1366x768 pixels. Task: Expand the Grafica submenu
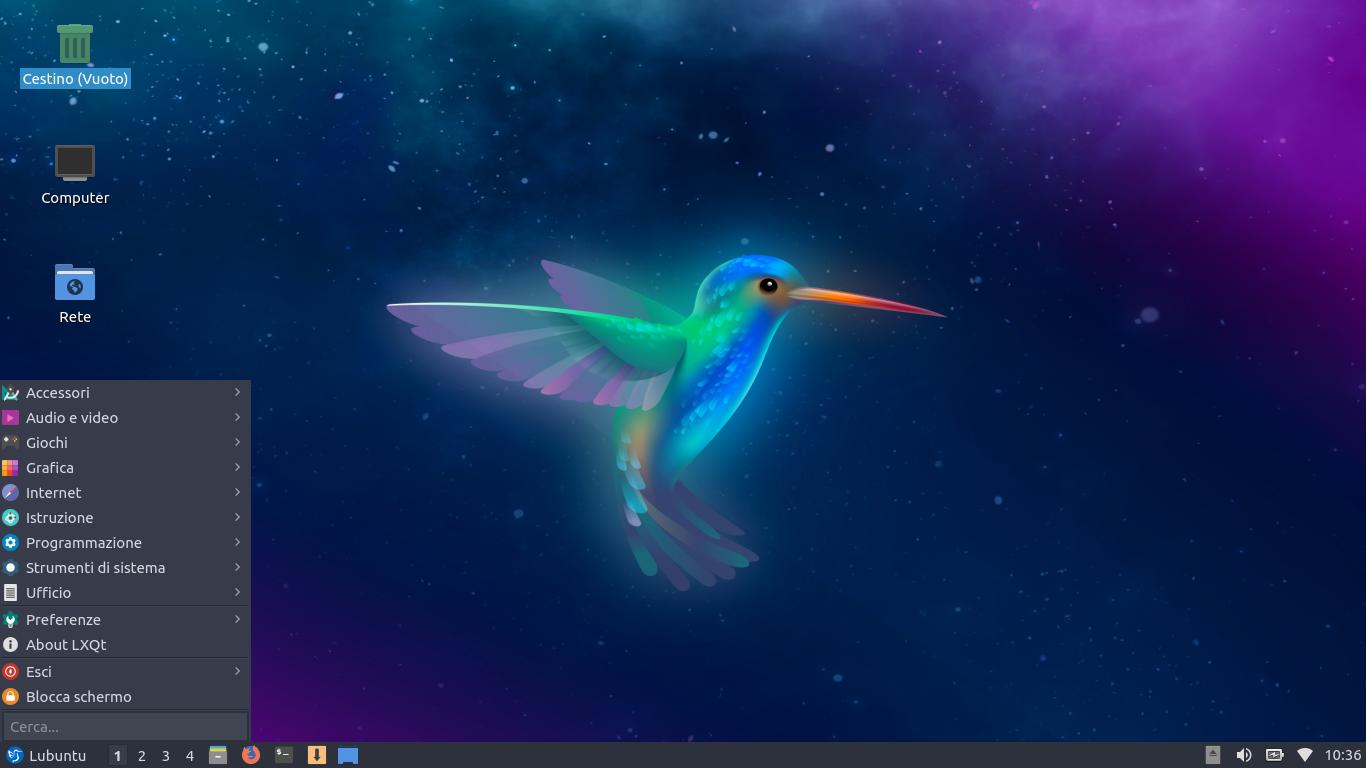(x=49, y=467)
